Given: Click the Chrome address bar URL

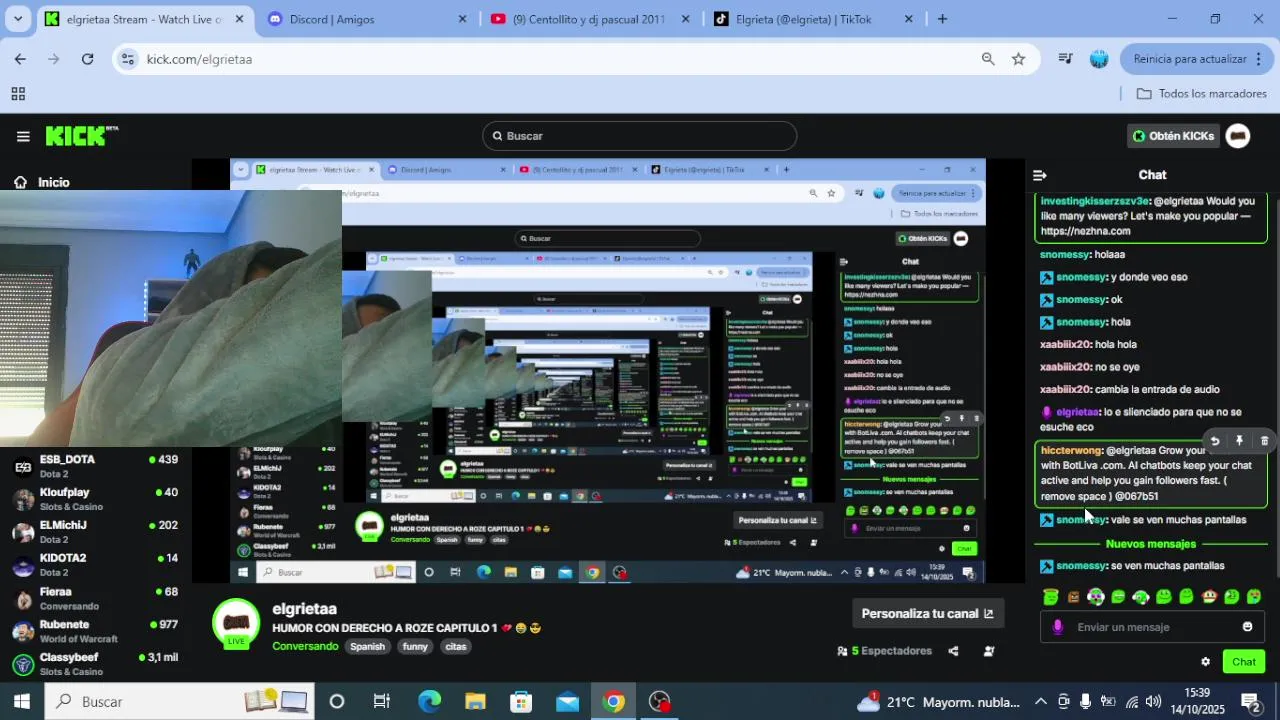Looking at the screenshot, I should [x=199, y=59].
